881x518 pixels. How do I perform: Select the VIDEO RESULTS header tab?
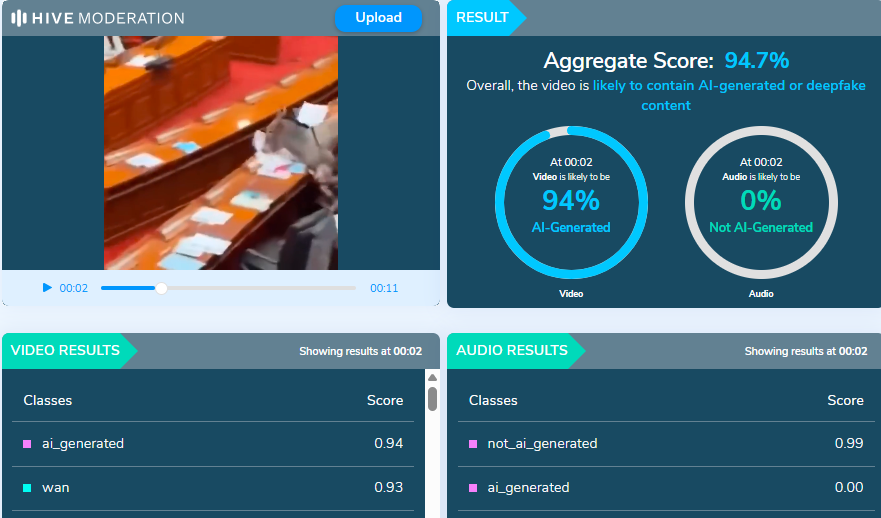tap(65, 351)
